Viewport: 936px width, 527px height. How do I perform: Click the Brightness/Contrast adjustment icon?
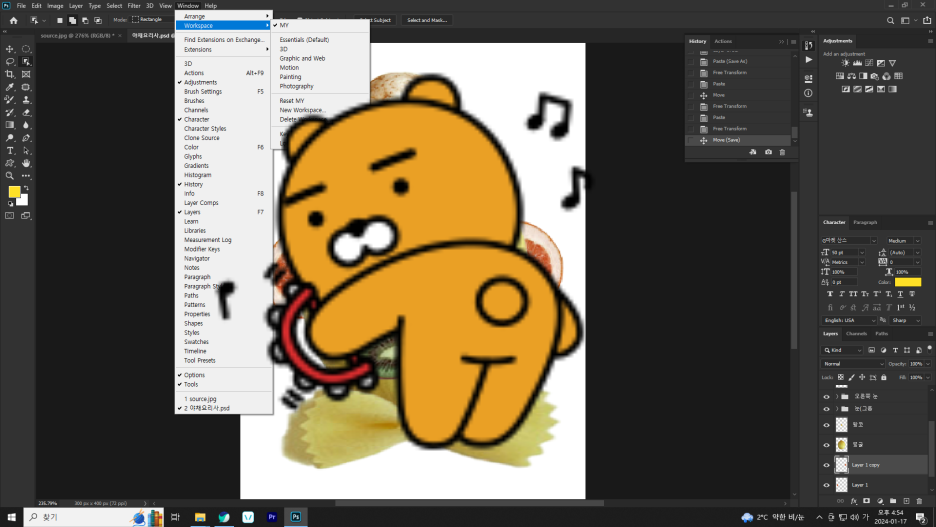(x=845, y=63)
